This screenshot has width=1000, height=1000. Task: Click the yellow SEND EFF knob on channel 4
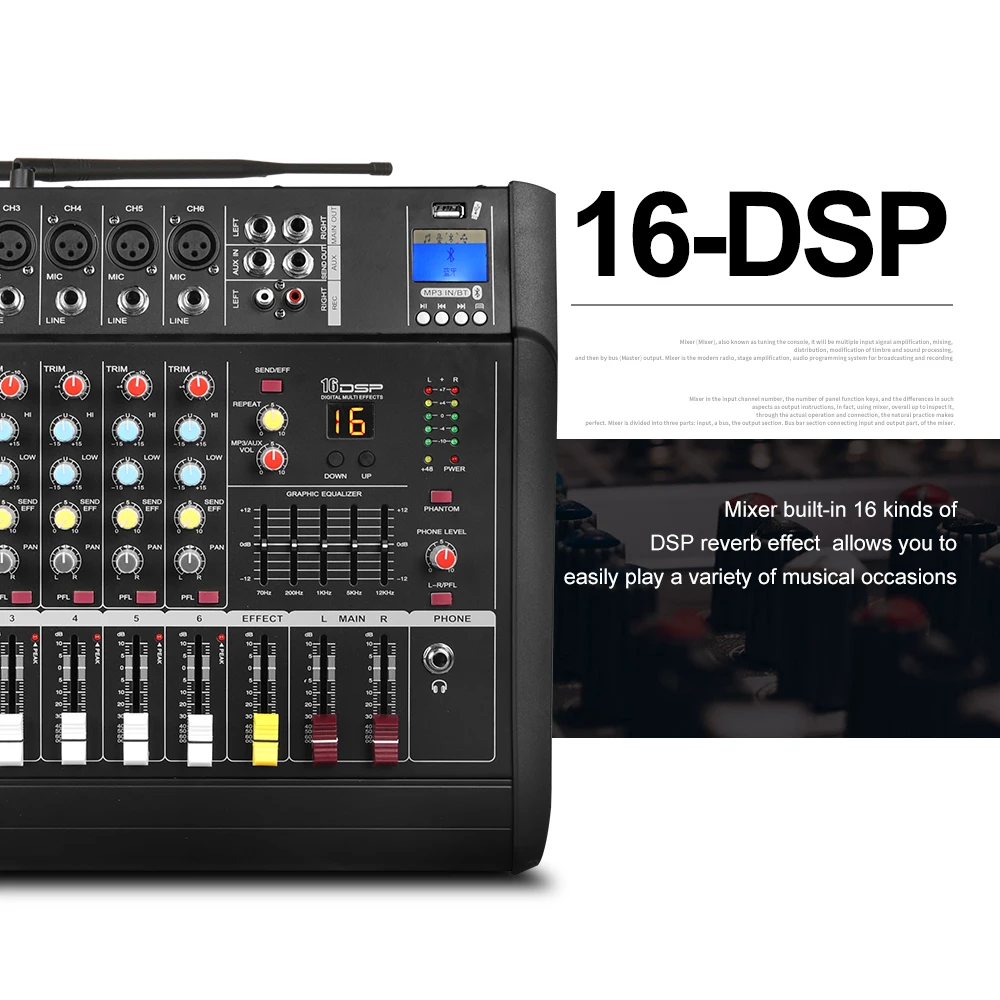pyautogui.click(x=66, y=518)
